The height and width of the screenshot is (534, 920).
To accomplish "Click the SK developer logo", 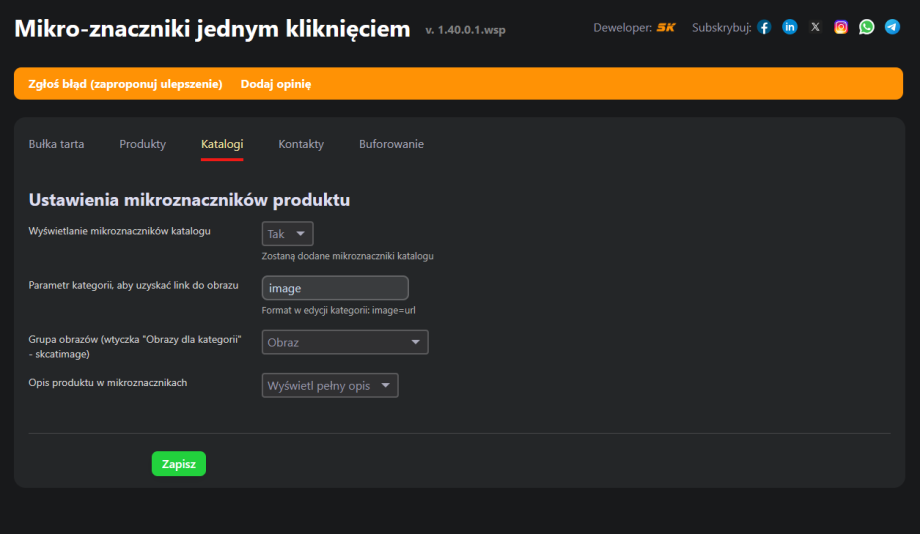I will pos(666,28).
